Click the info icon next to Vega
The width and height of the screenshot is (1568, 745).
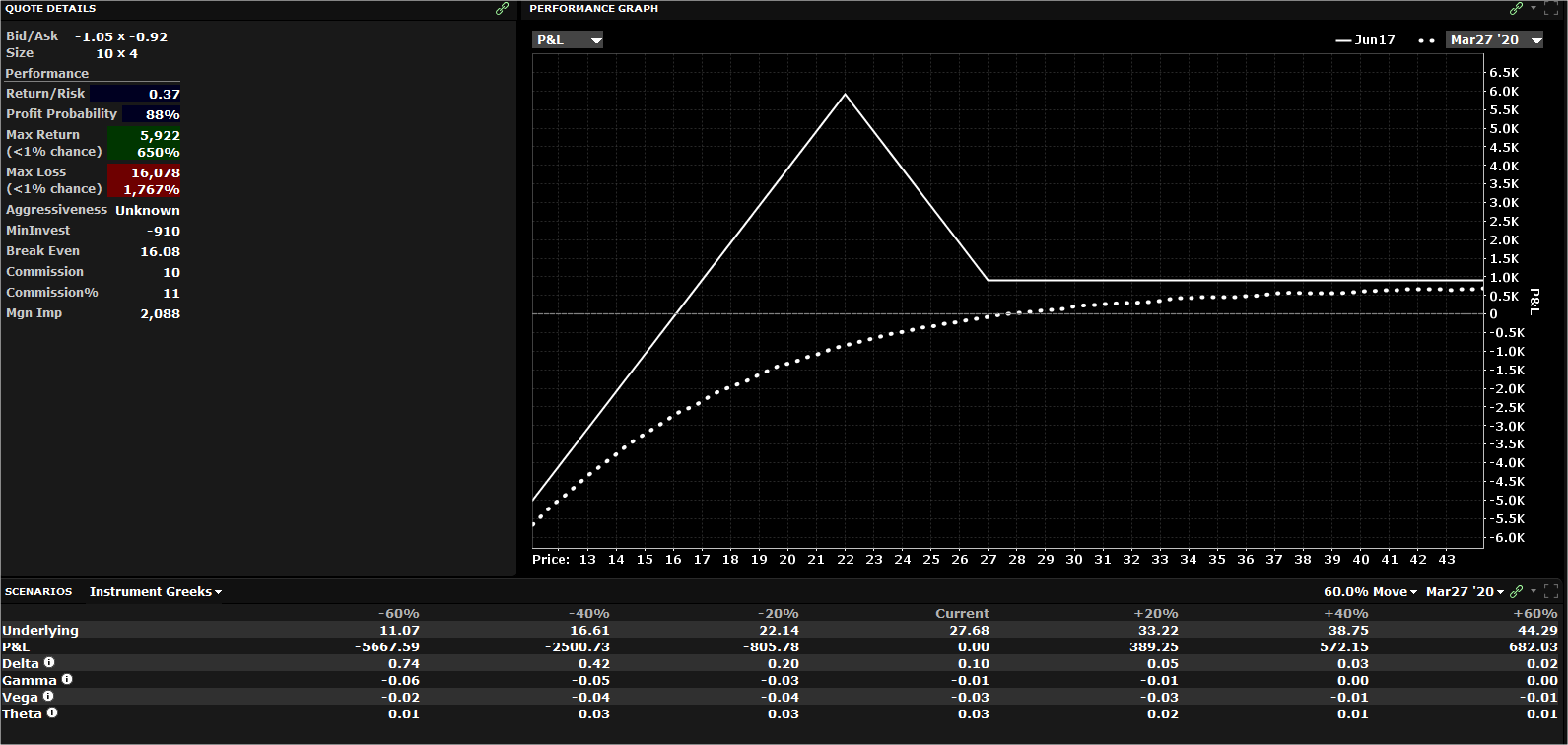pos(48,697)
